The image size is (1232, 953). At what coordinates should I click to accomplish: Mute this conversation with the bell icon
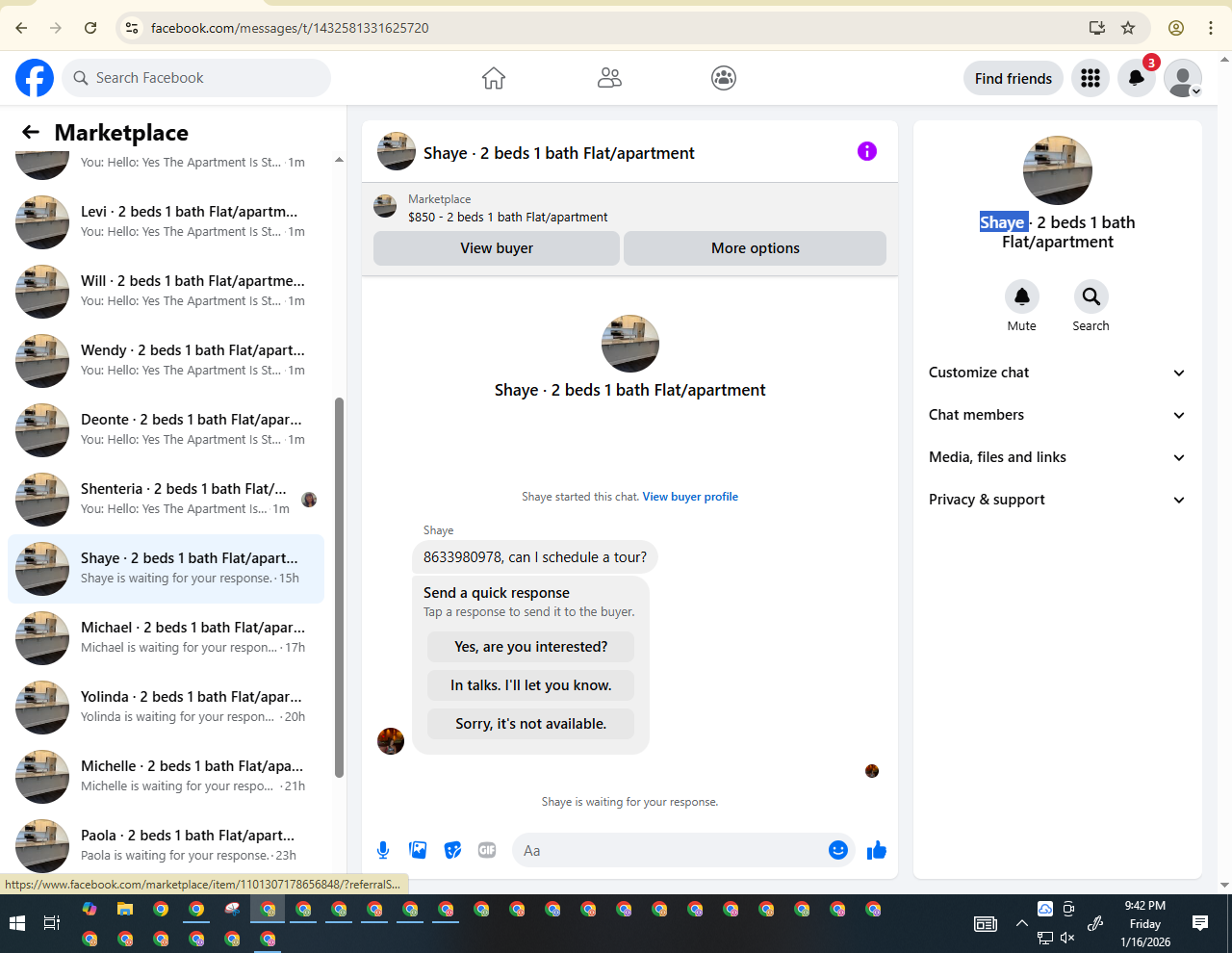[1022, 296]
